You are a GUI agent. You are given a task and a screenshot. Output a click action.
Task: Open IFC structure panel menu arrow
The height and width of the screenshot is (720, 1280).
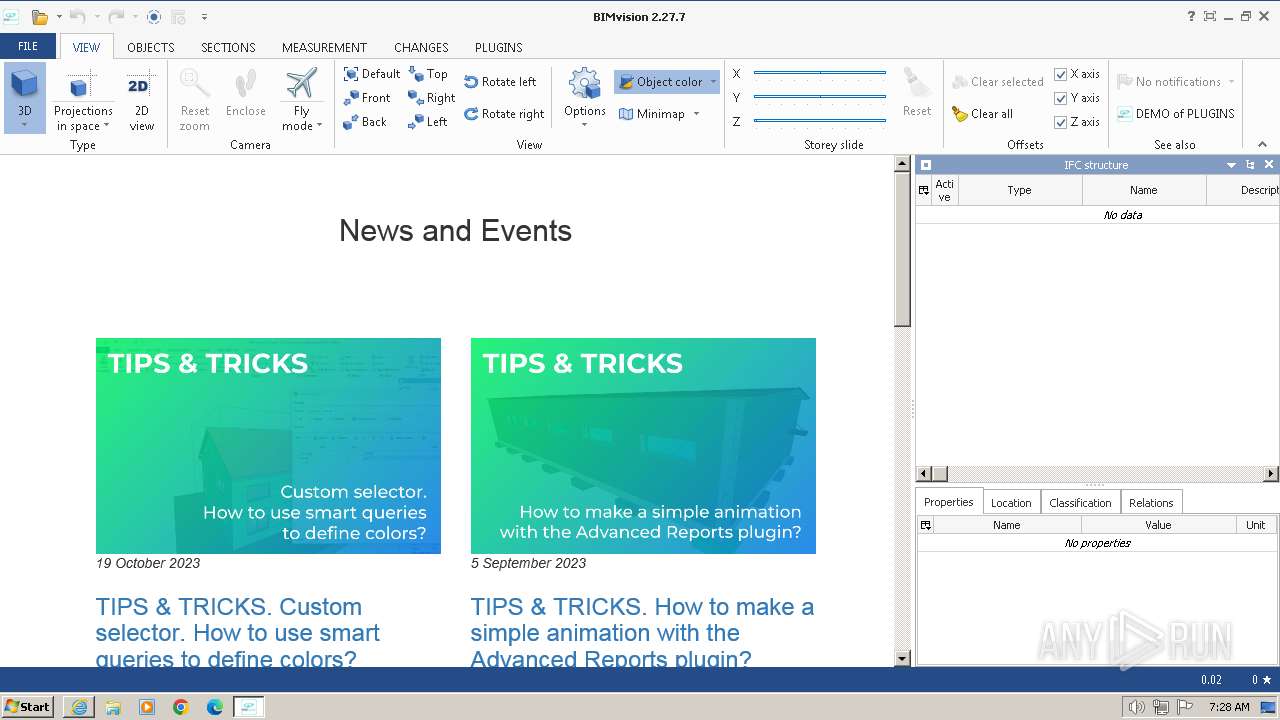(1231, 165)
